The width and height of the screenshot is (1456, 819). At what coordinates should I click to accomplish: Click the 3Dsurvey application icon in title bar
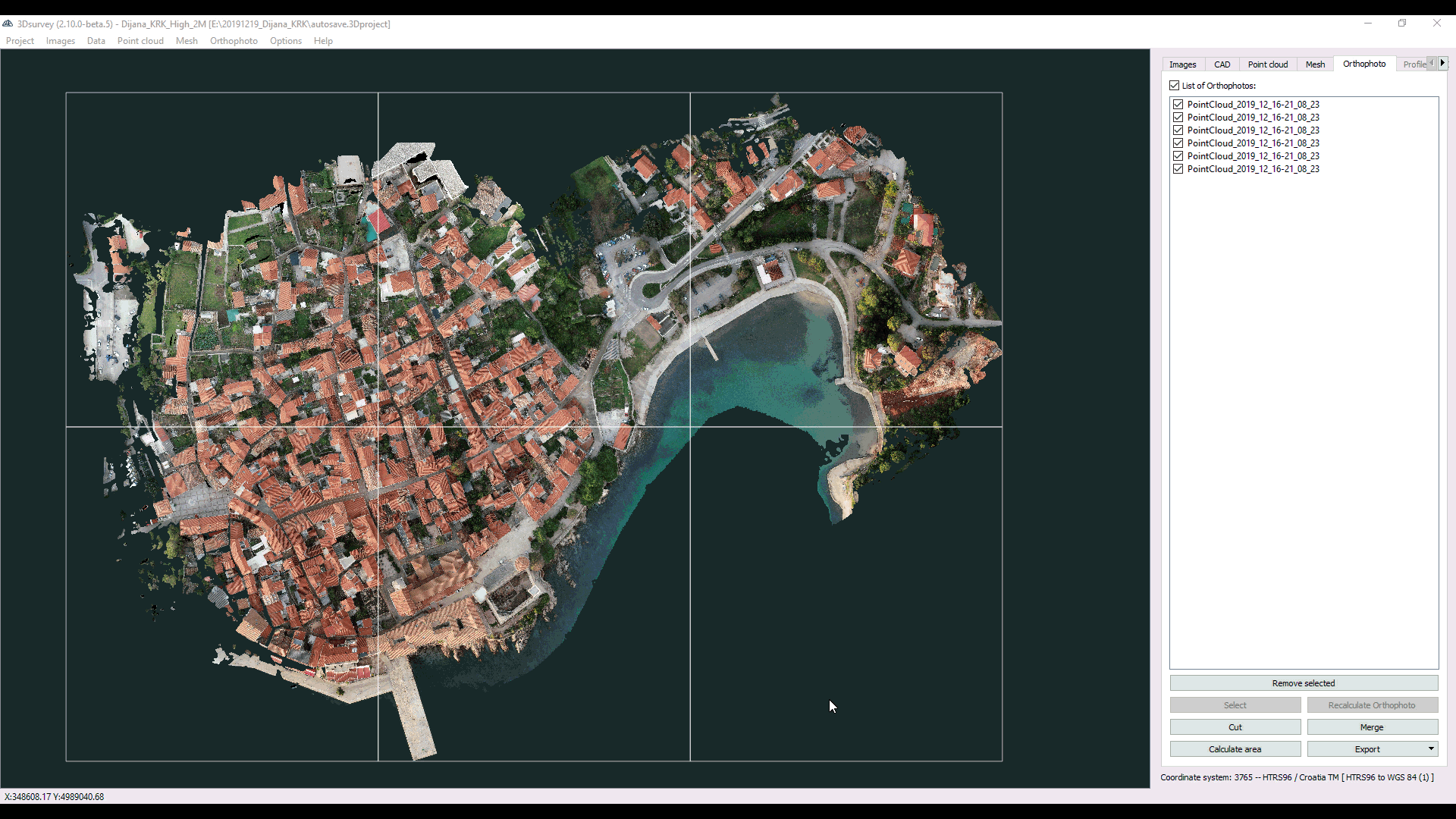(x=8, y=24)
